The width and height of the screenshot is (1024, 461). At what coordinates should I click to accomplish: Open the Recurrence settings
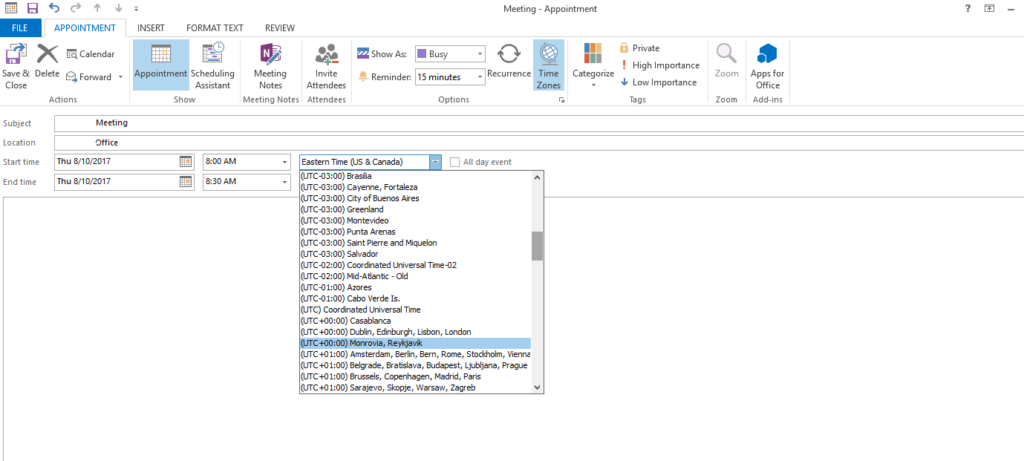pyautogui.click(x=508, y=60)
